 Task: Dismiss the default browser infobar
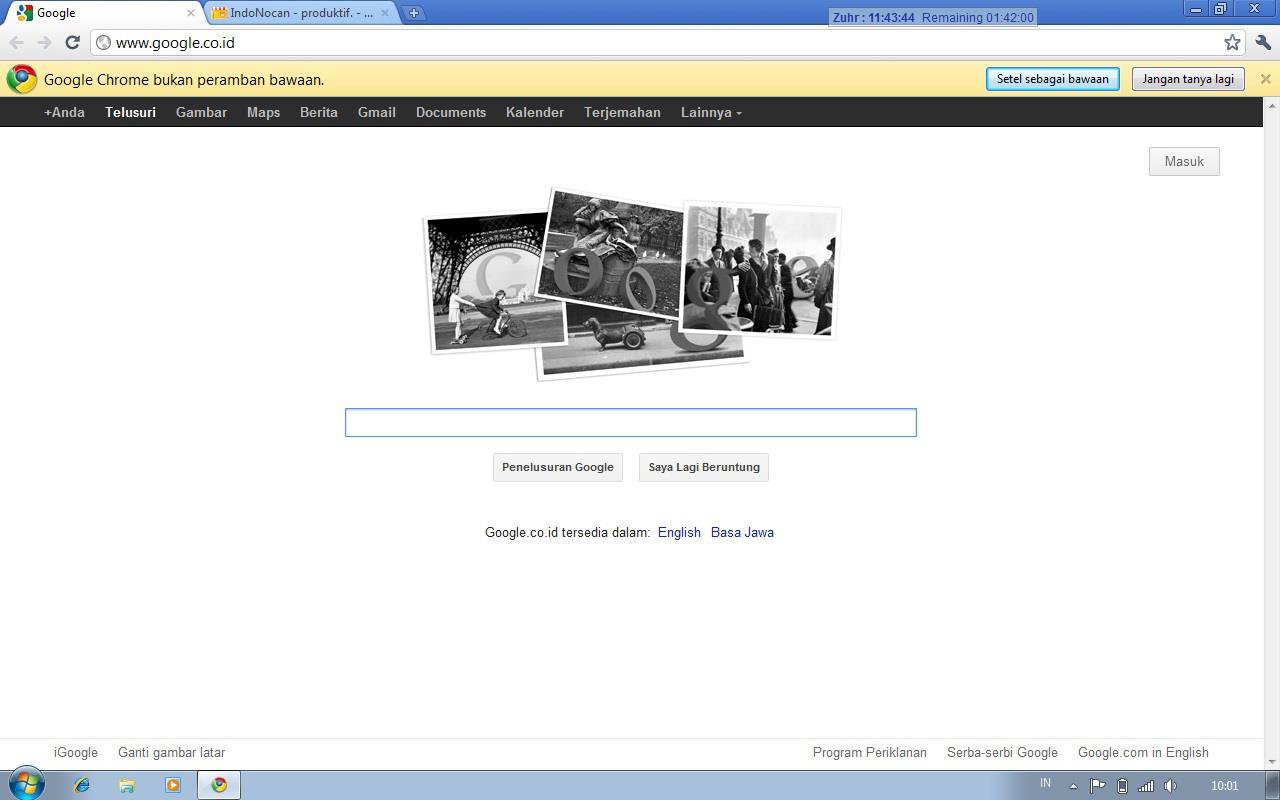(x=1265, y=79)
